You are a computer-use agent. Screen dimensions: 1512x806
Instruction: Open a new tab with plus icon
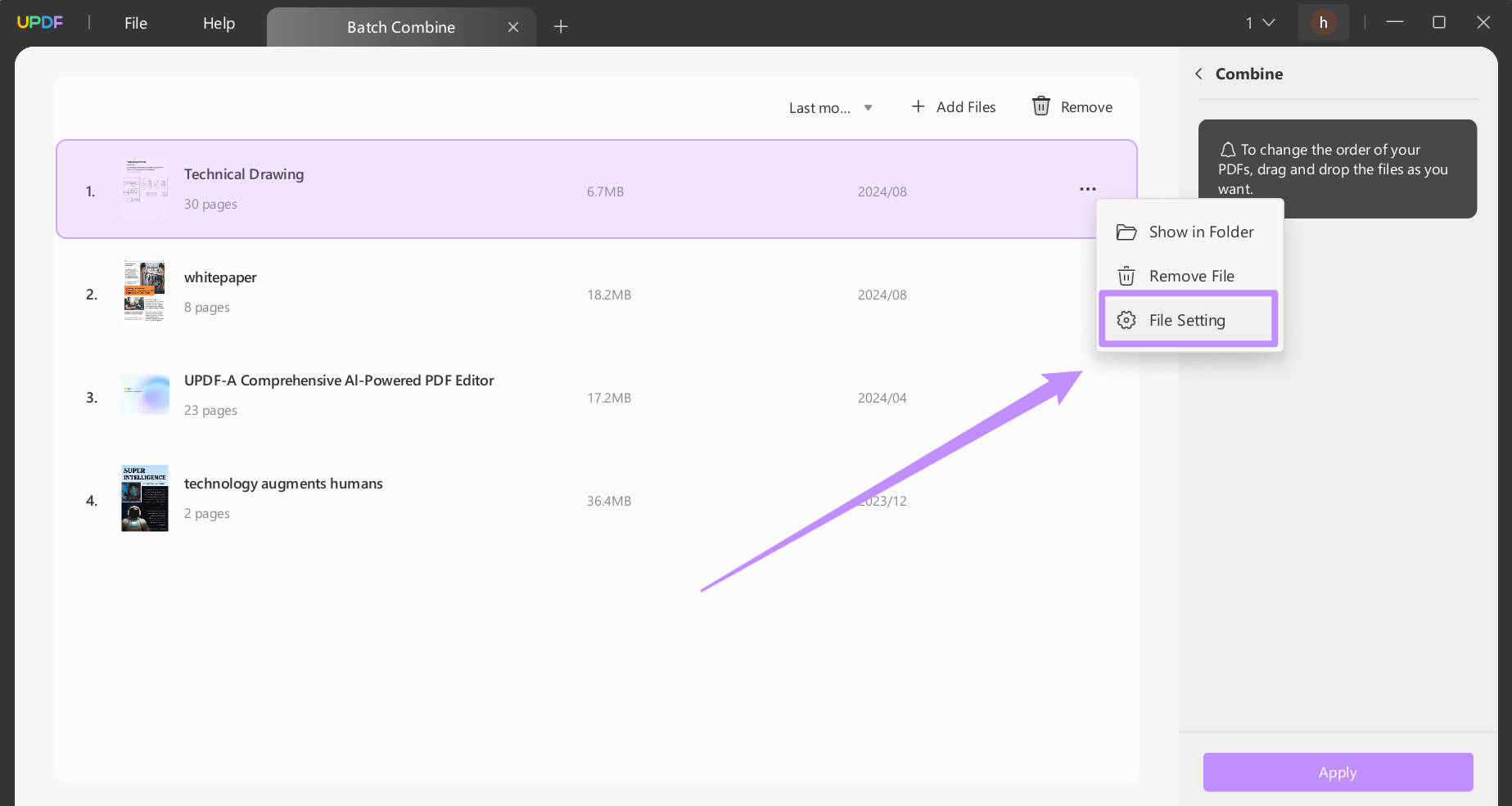click(x=561, y=27)
